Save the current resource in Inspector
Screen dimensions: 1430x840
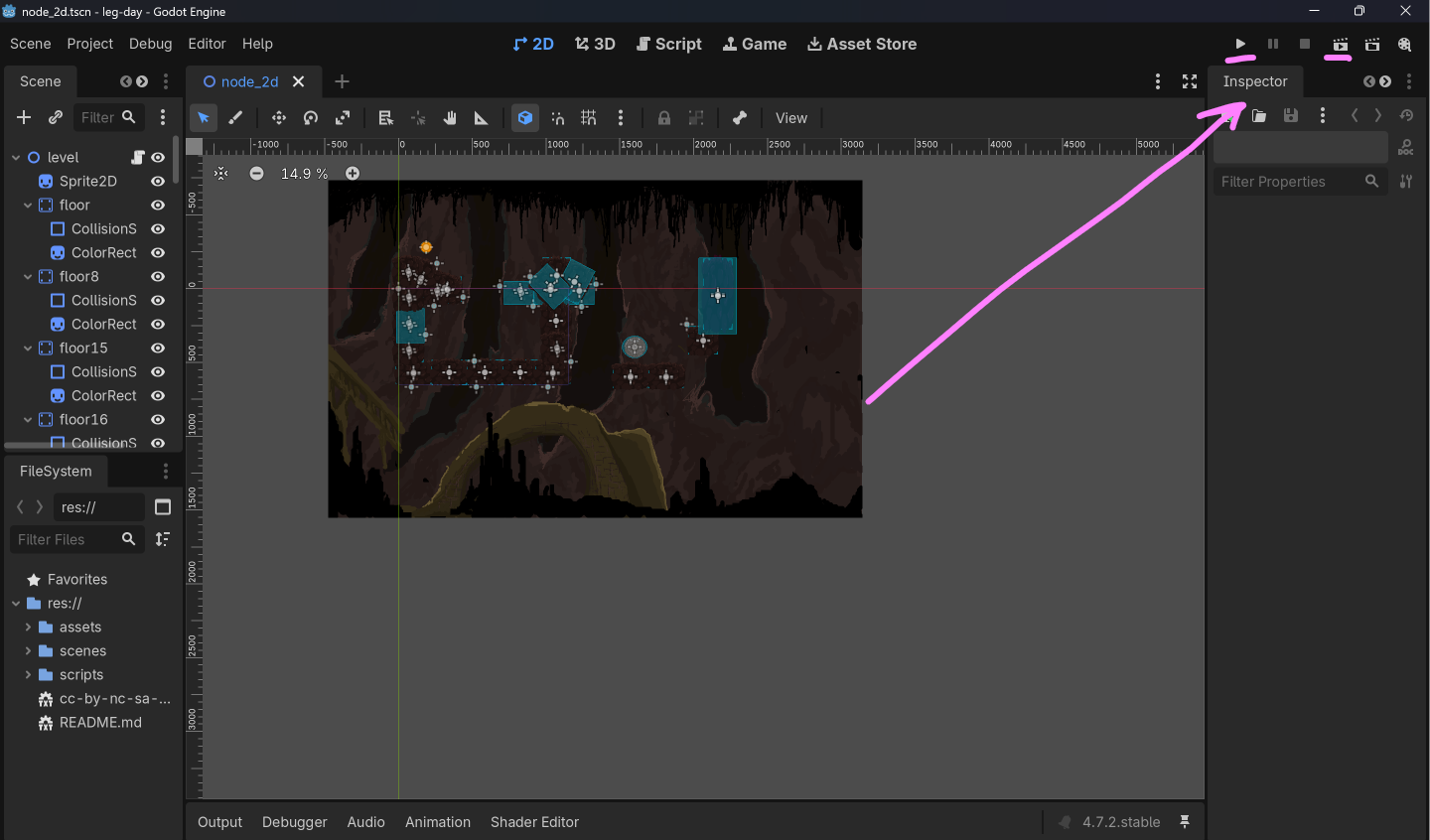pyautogui.click(x=1291, y=116)
